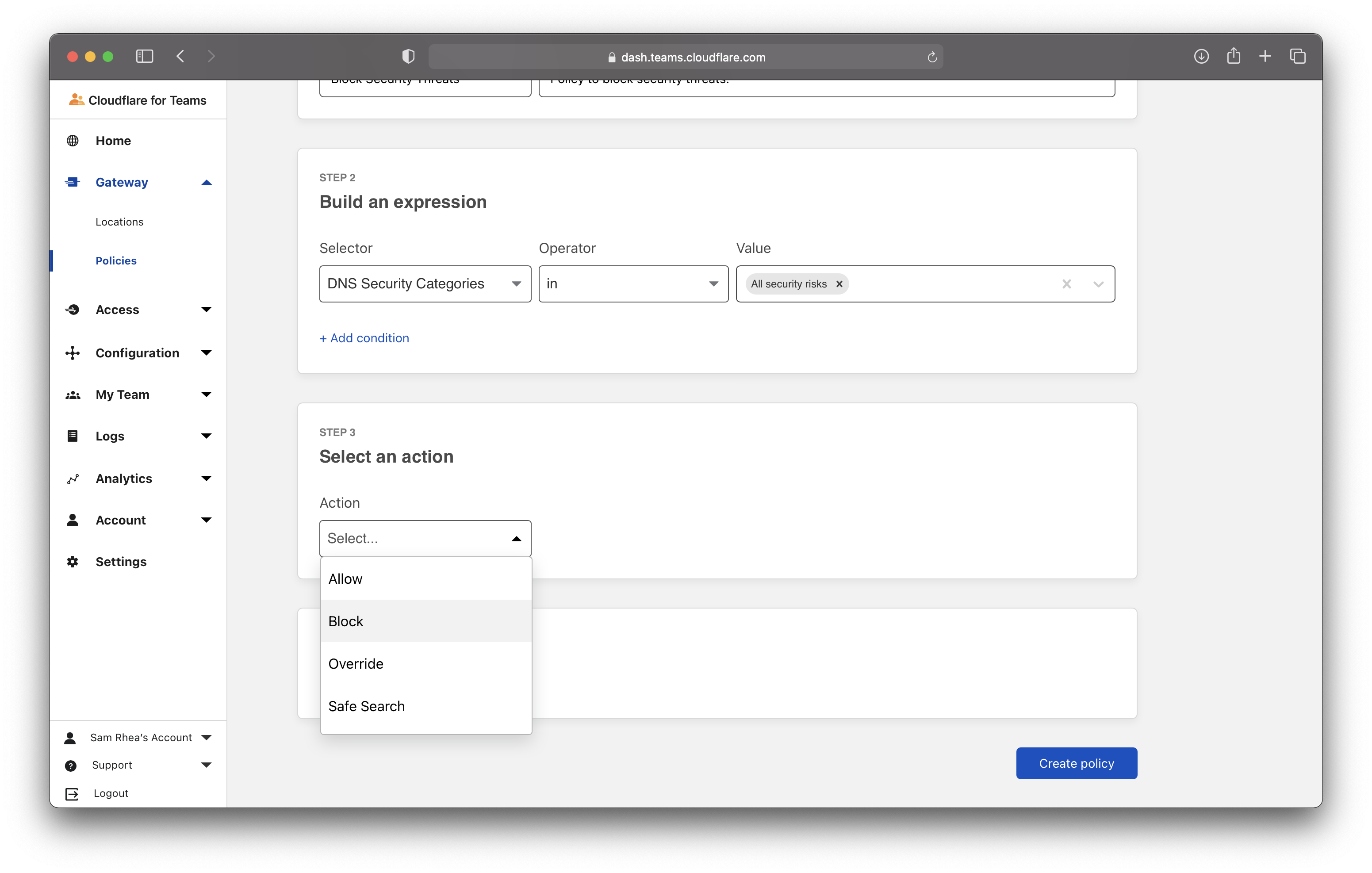The height and width of the screenshot is (873, 1372).
Task: Open a new tab with plus icon
Action: click(x=1265, y=57)
